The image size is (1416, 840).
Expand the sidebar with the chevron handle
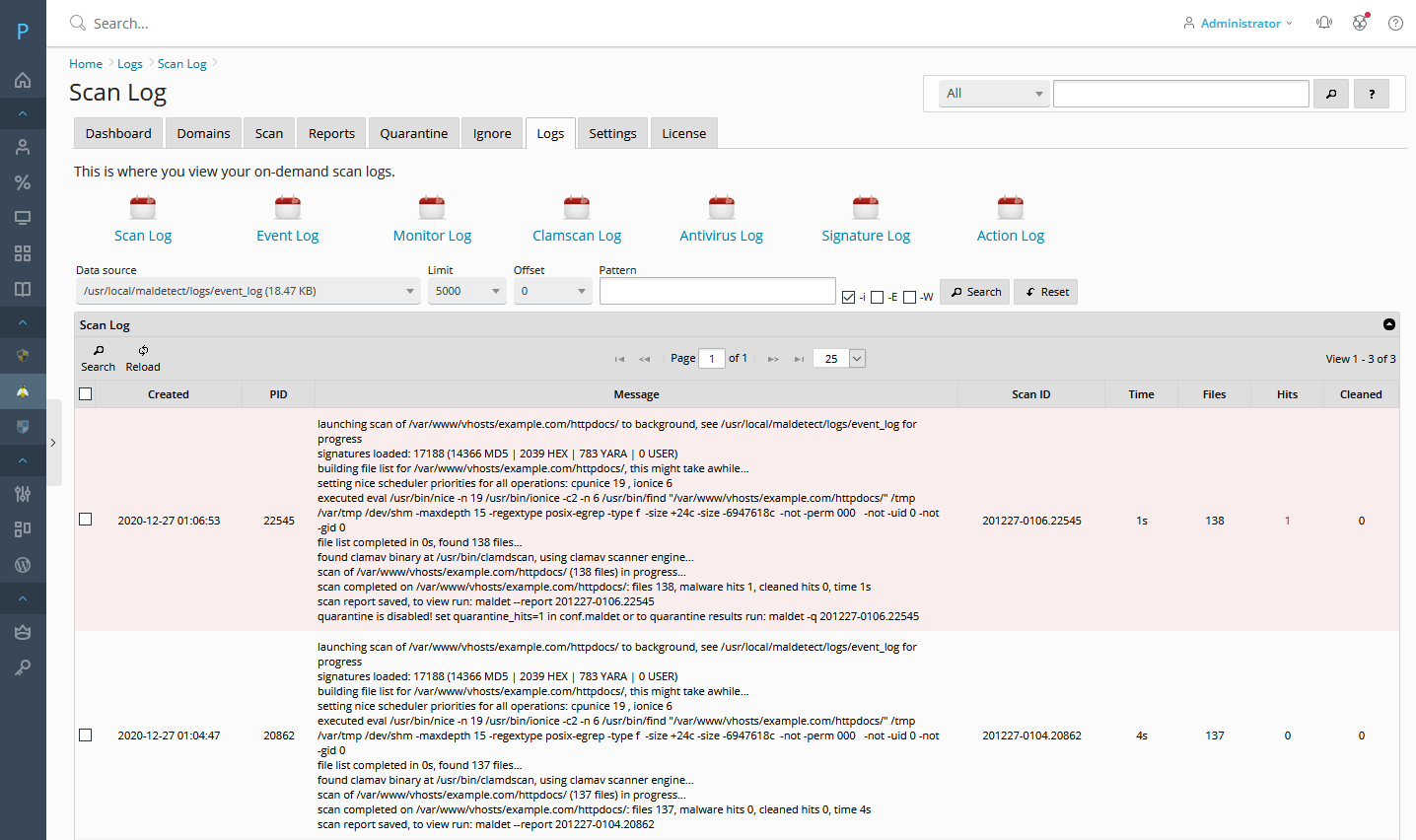pos(53,443)
